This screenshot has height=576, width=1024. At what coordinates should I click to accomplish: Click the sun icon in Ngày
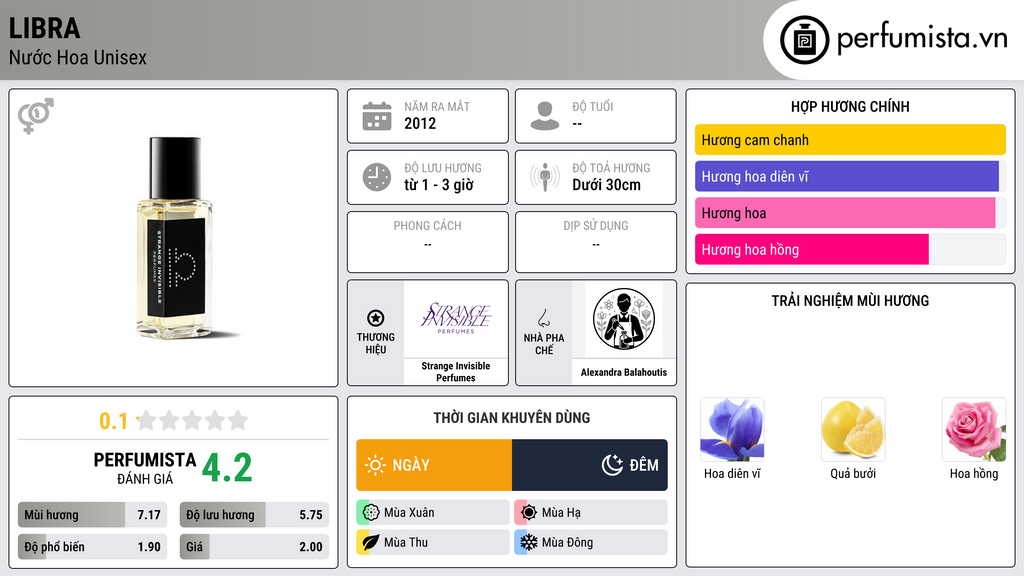tap(375, 465)
